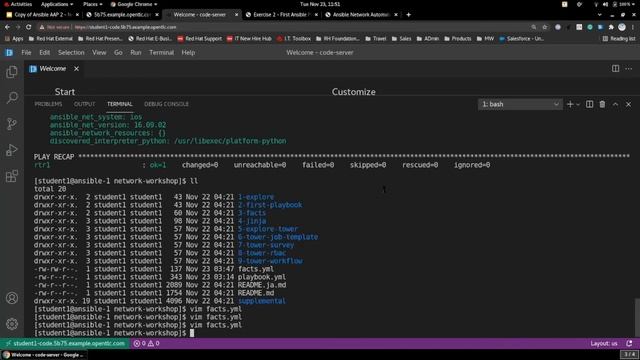Image resolution: width=640 pixels, height=360 pixels.
Task: Reload the browser page
Action: point(29,27)
